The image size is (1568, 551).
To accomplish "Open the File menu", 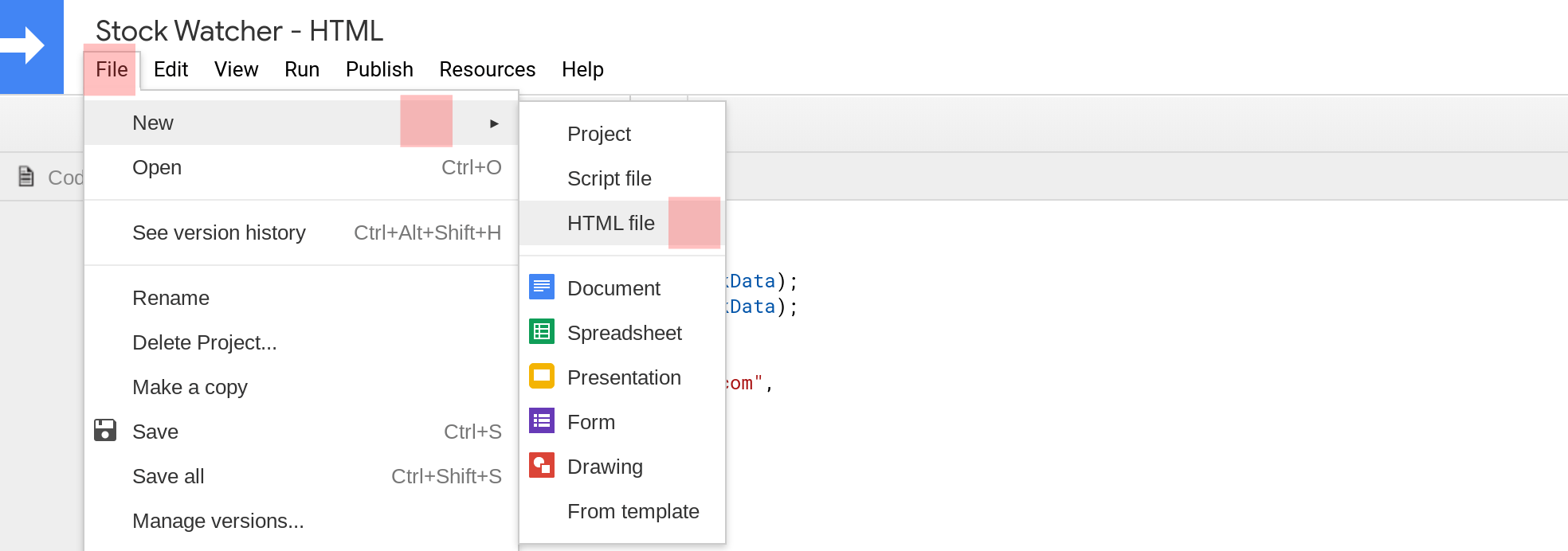I will [112, 70].
